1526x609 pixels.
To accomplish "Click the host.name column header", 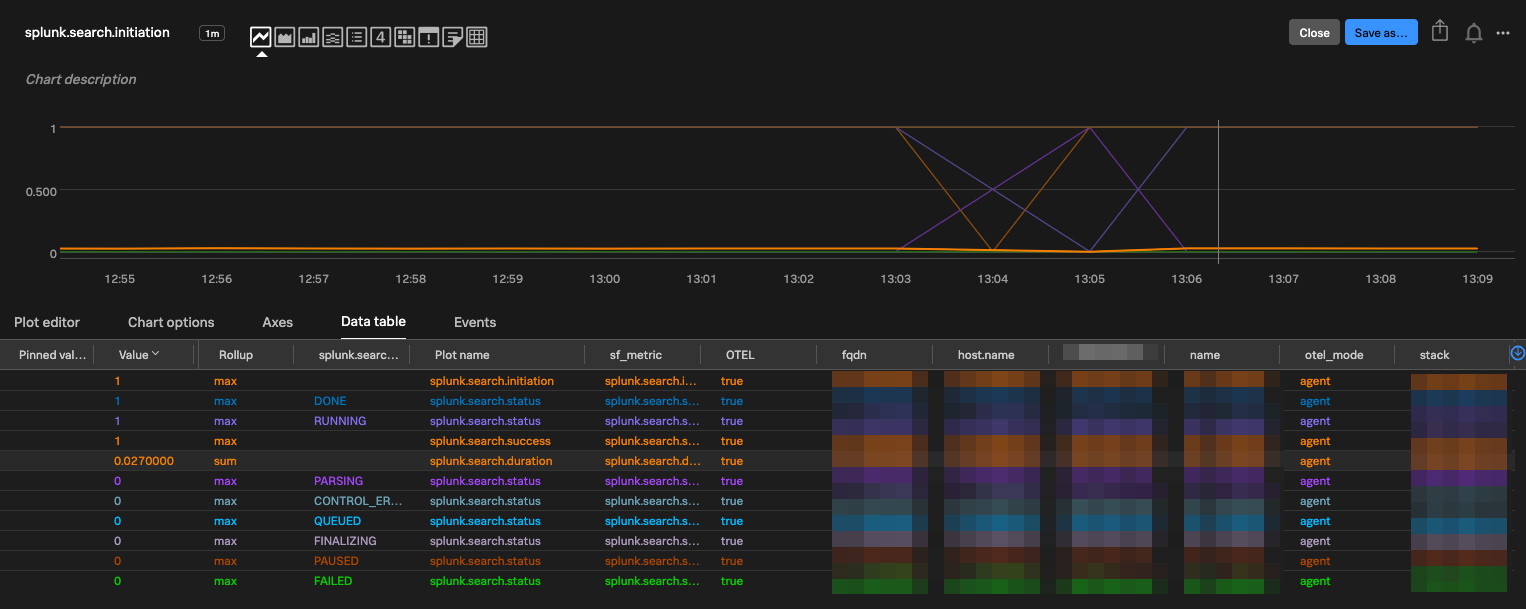I will (986, 355).
